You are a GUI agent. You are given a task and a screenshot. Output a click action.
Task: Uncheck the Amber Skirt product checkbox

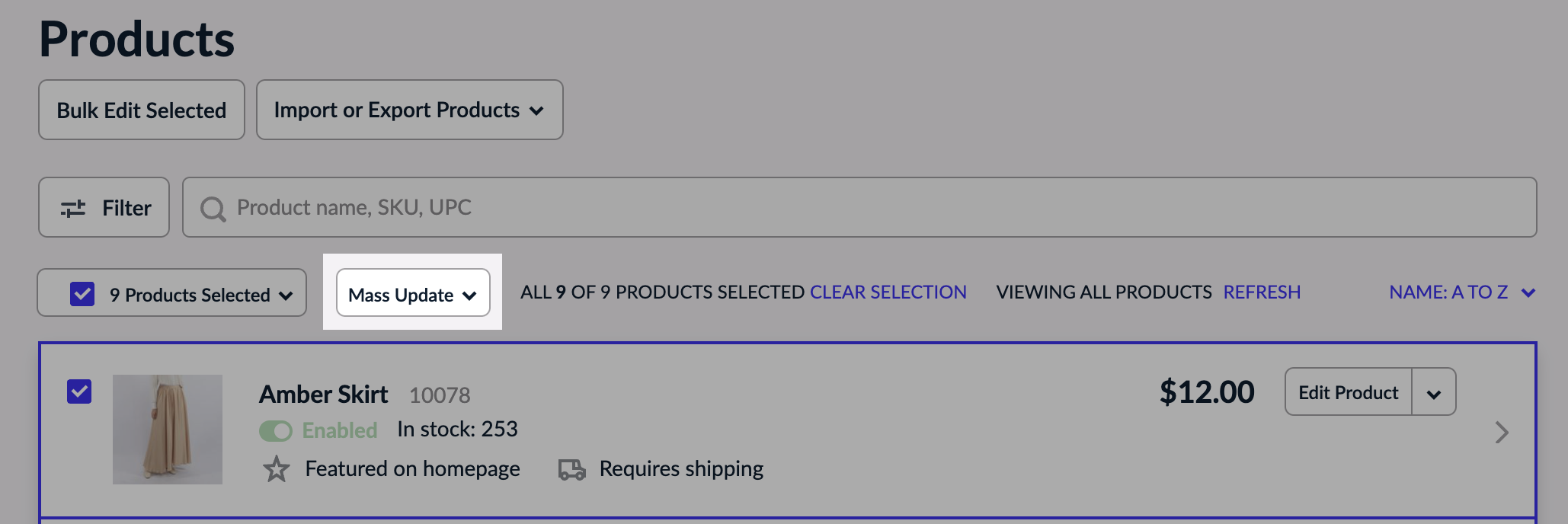tap(79, 391)
